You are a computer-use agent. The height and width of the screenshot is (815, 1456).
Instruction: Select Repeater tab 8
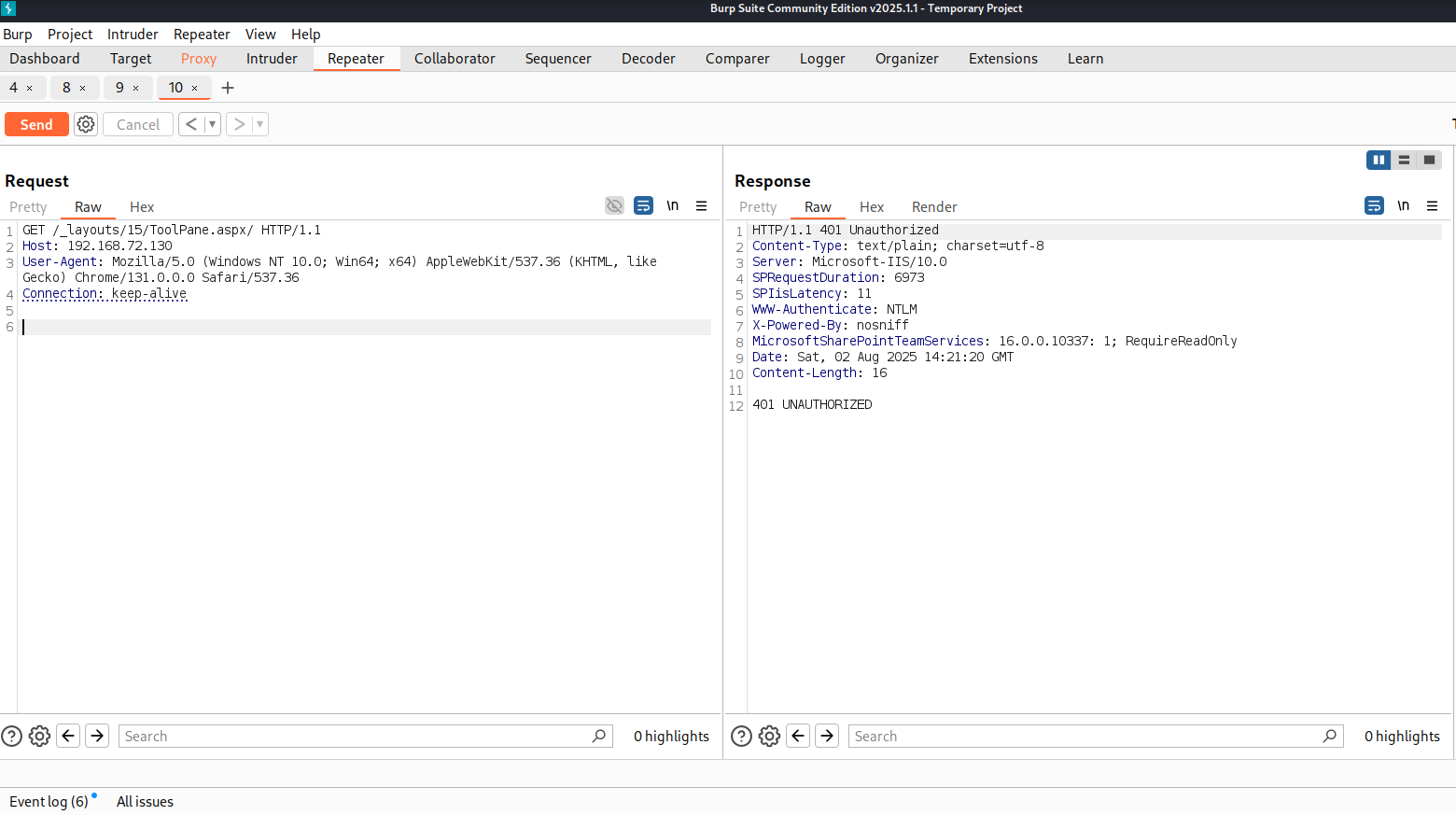tap(66, 88)
